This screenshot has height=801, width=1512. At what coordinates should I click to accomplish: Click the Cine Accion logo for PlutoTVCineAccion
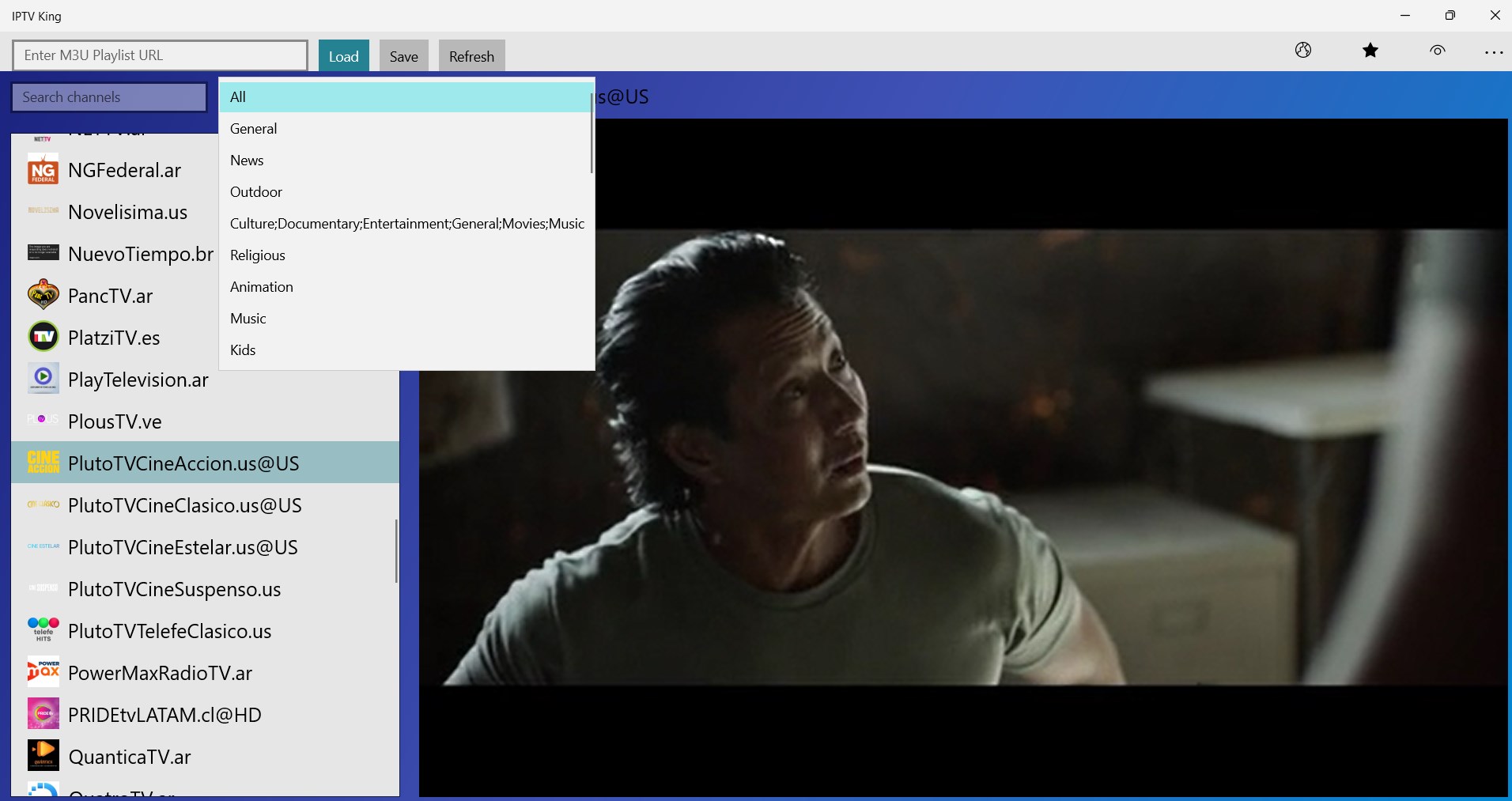point(43,462)
